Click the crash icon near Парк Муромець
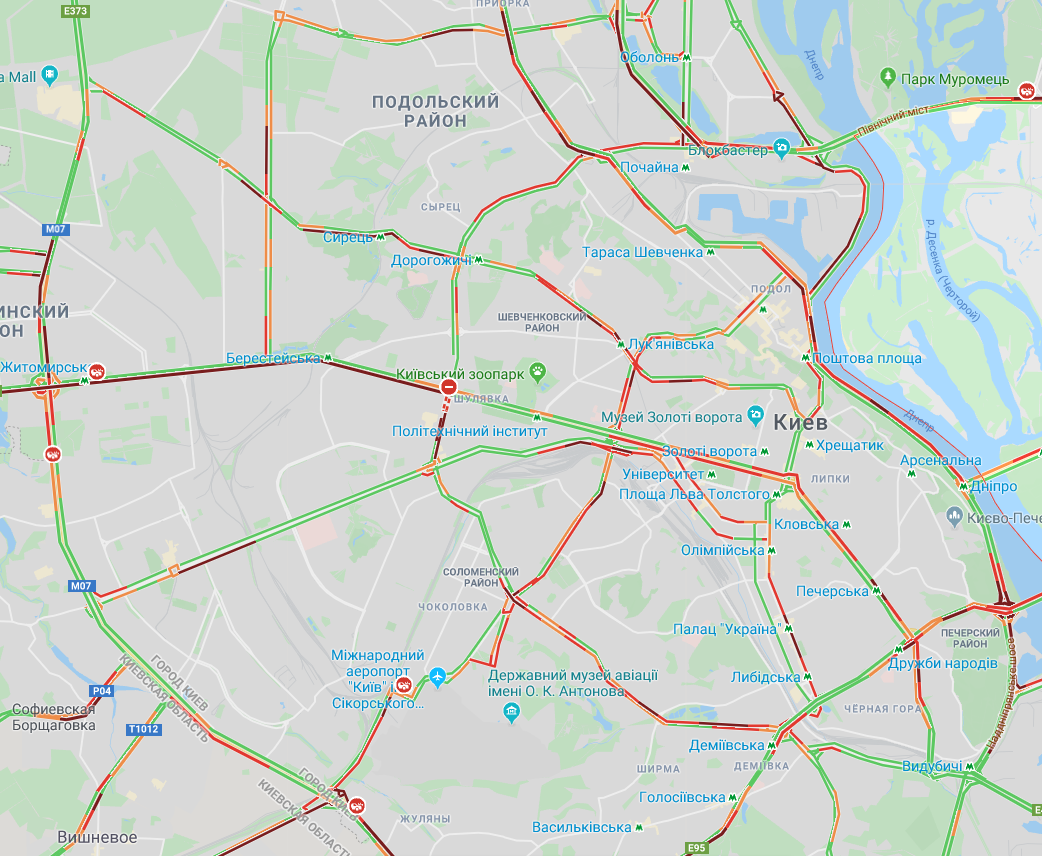1042x856 pixels. pos(1027,90)
